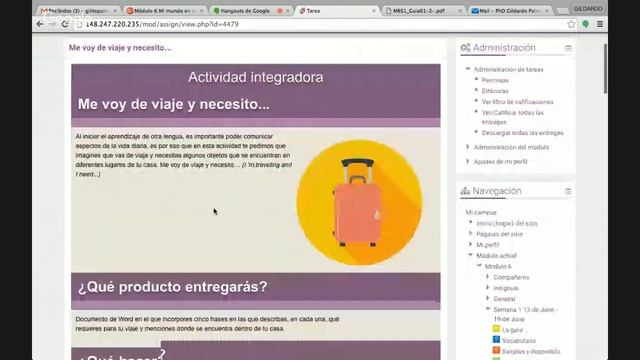Open Ver/Calificar todas las entregas
Image resolution: width=640 pixels, height=360 pixels.
513,117
